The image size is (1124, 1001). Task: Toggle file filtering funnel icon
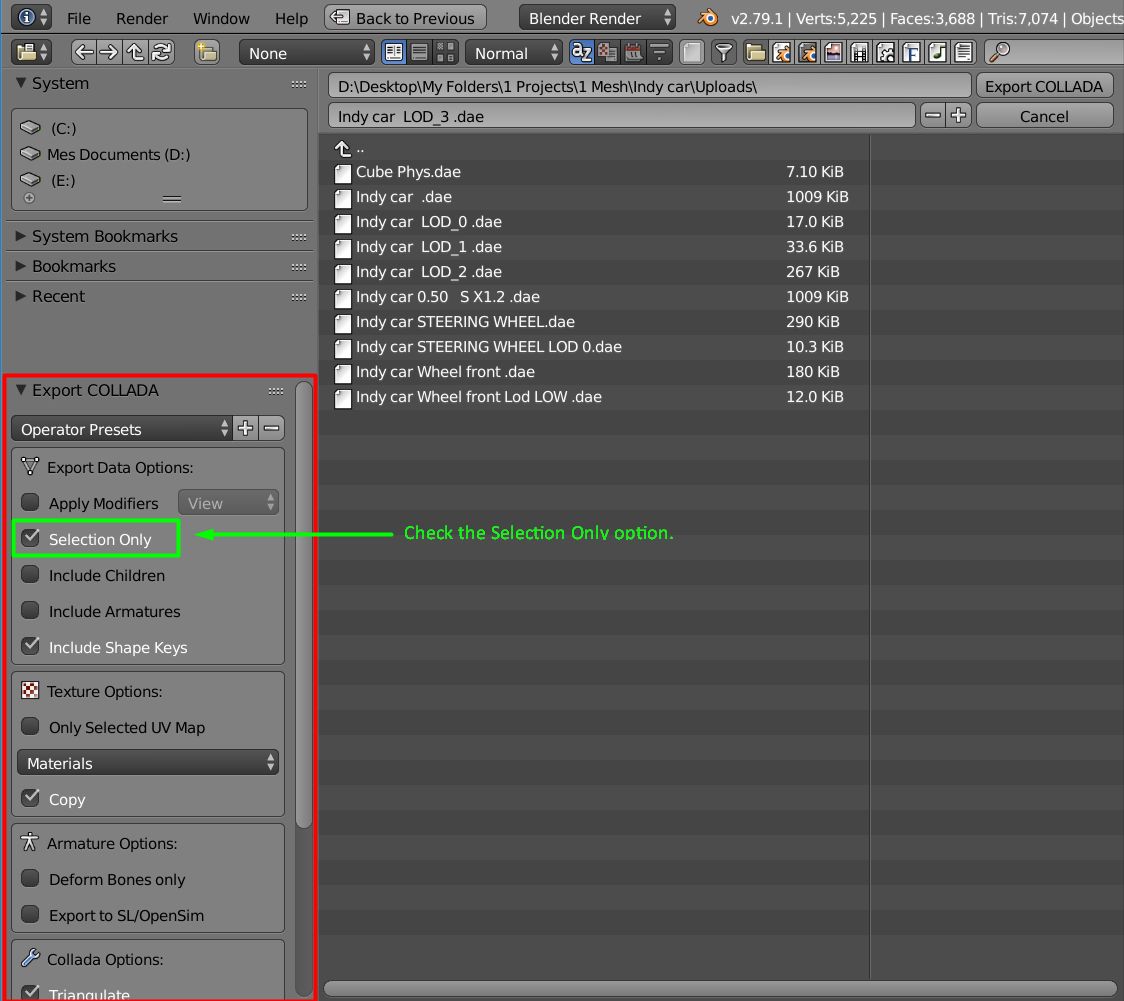724,52
